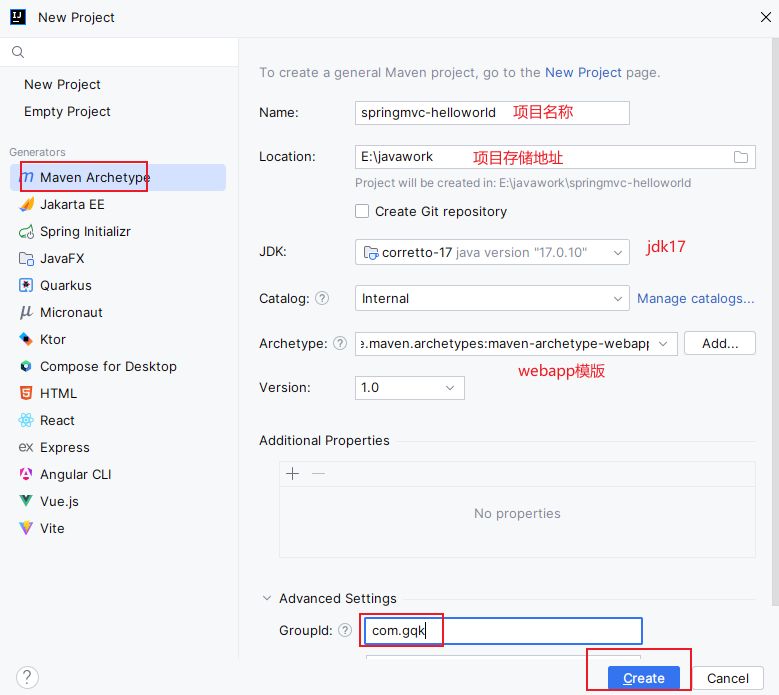Enable Create Git repository checkbox
This screenshot has height=695, width=779.
point(362,211)
